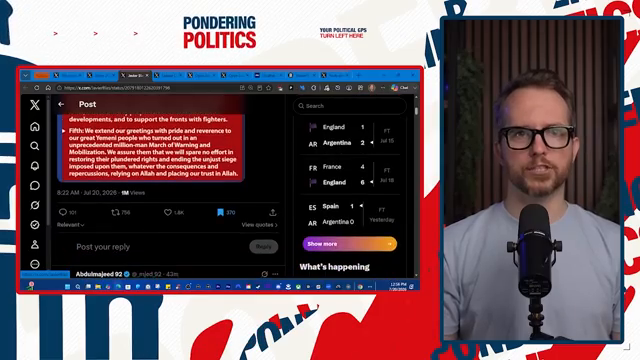Click the X Search box
Image resolution: width=640 pixels, height=360 pixels.
click(x=350, y=106)
